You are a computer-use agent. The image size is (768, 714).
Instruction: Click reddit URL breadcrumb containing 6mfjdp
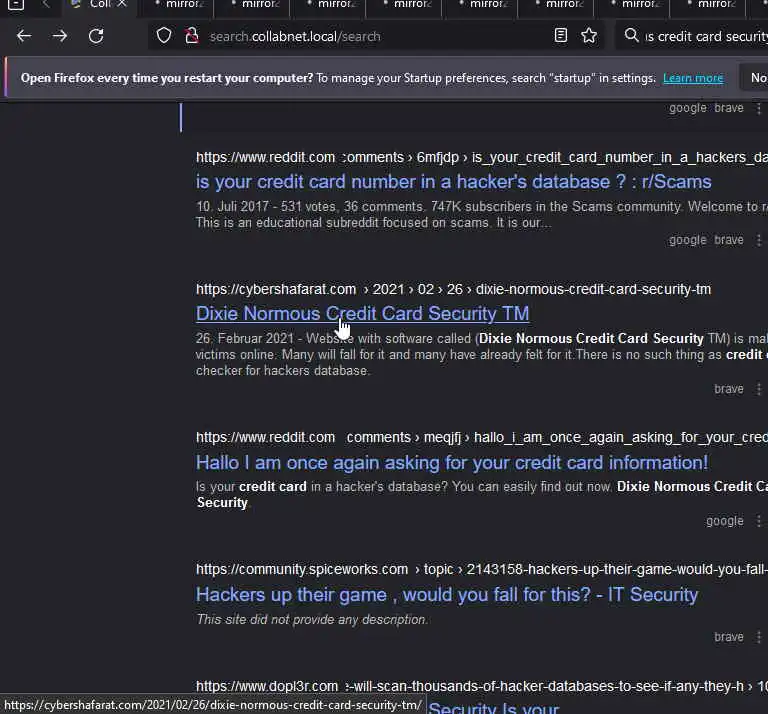point(481,157)
